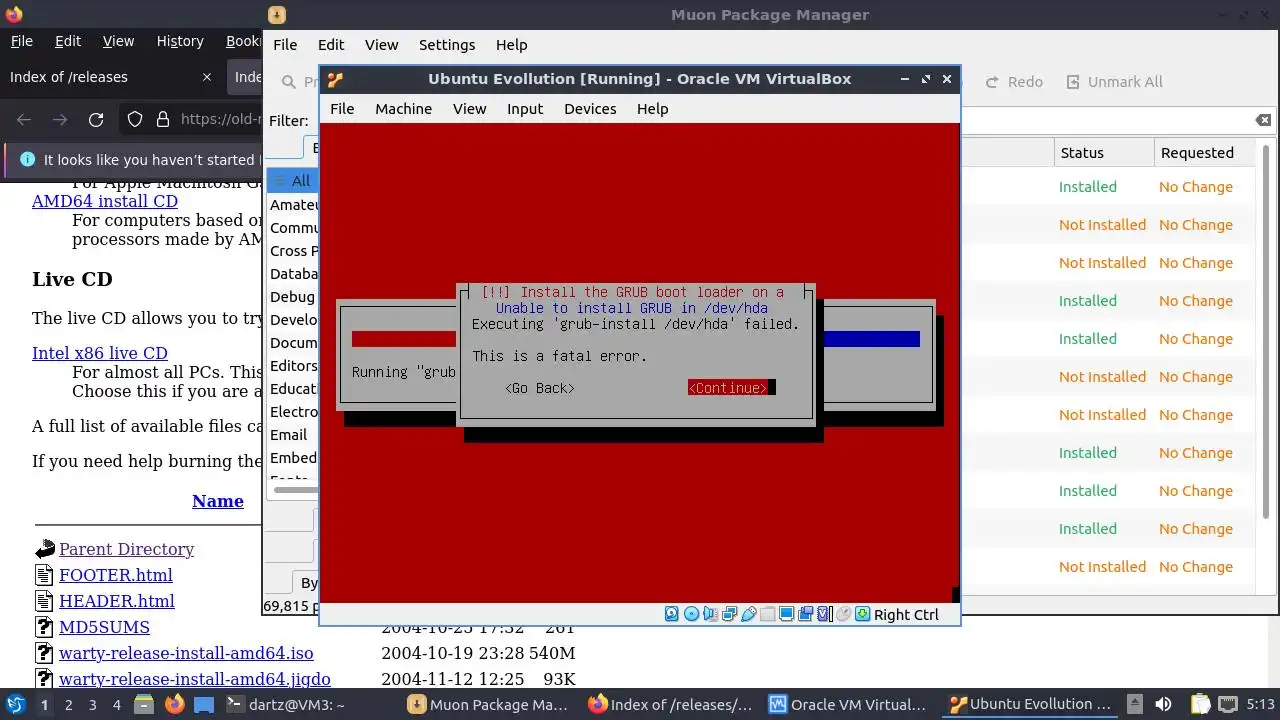Screen dimensions: 1280x720
Task: Open Muon Package Manager Settings menu
Action: pos(447,45)
